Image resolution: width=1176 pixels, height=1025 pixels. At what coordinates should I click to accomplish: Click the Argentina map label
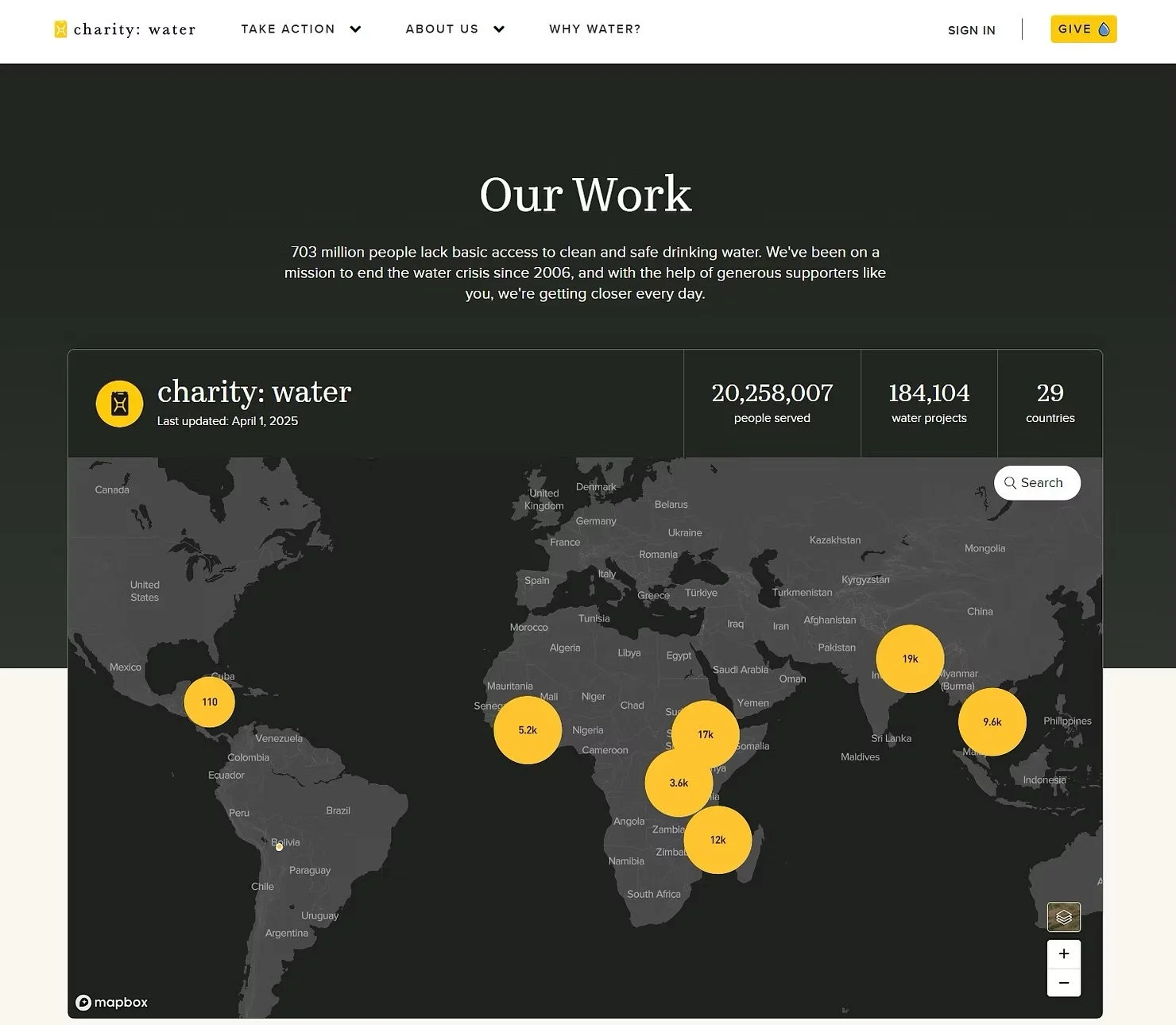287,933
